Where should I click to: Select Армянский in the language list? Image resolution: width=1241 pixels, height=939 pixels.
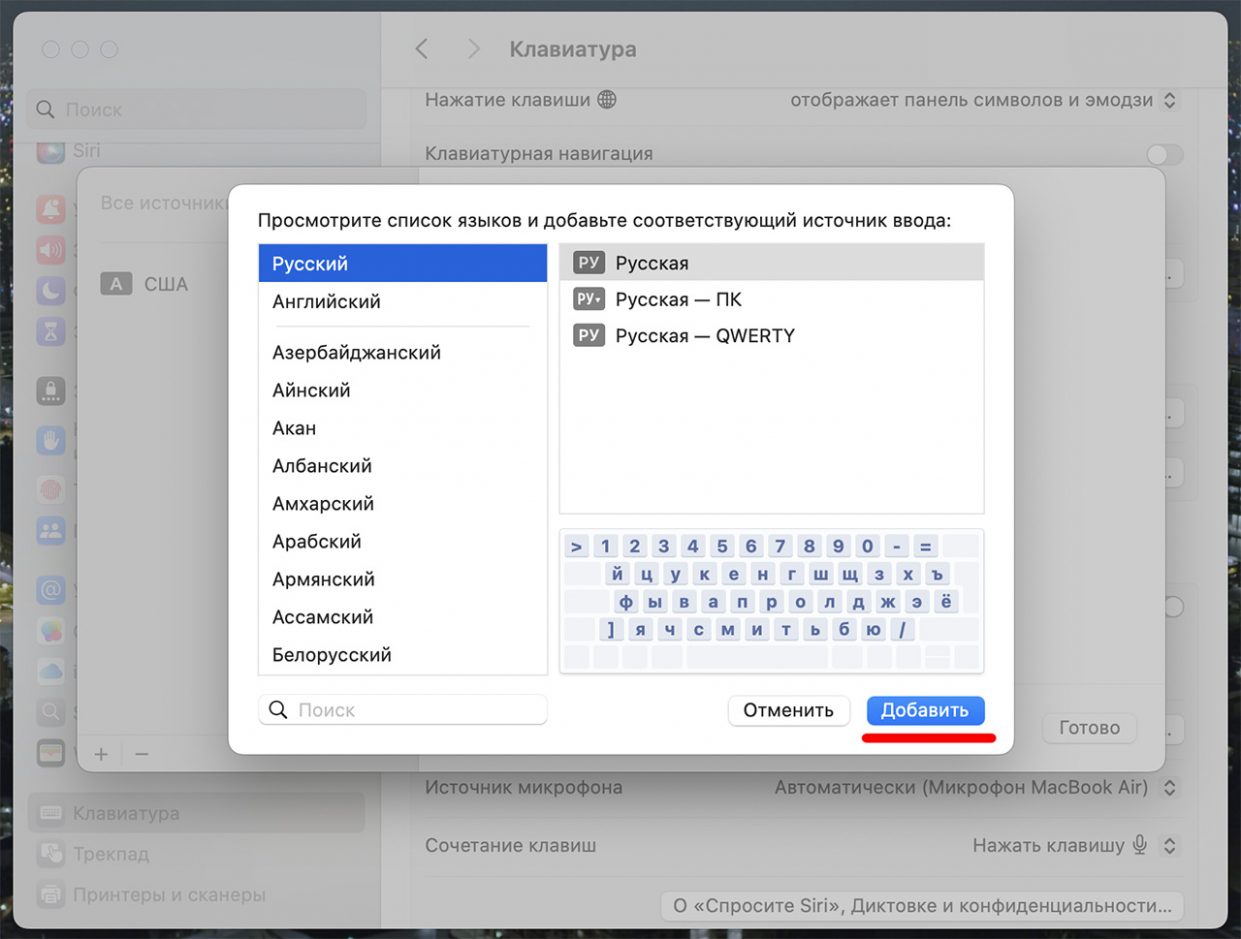point(323,579)
